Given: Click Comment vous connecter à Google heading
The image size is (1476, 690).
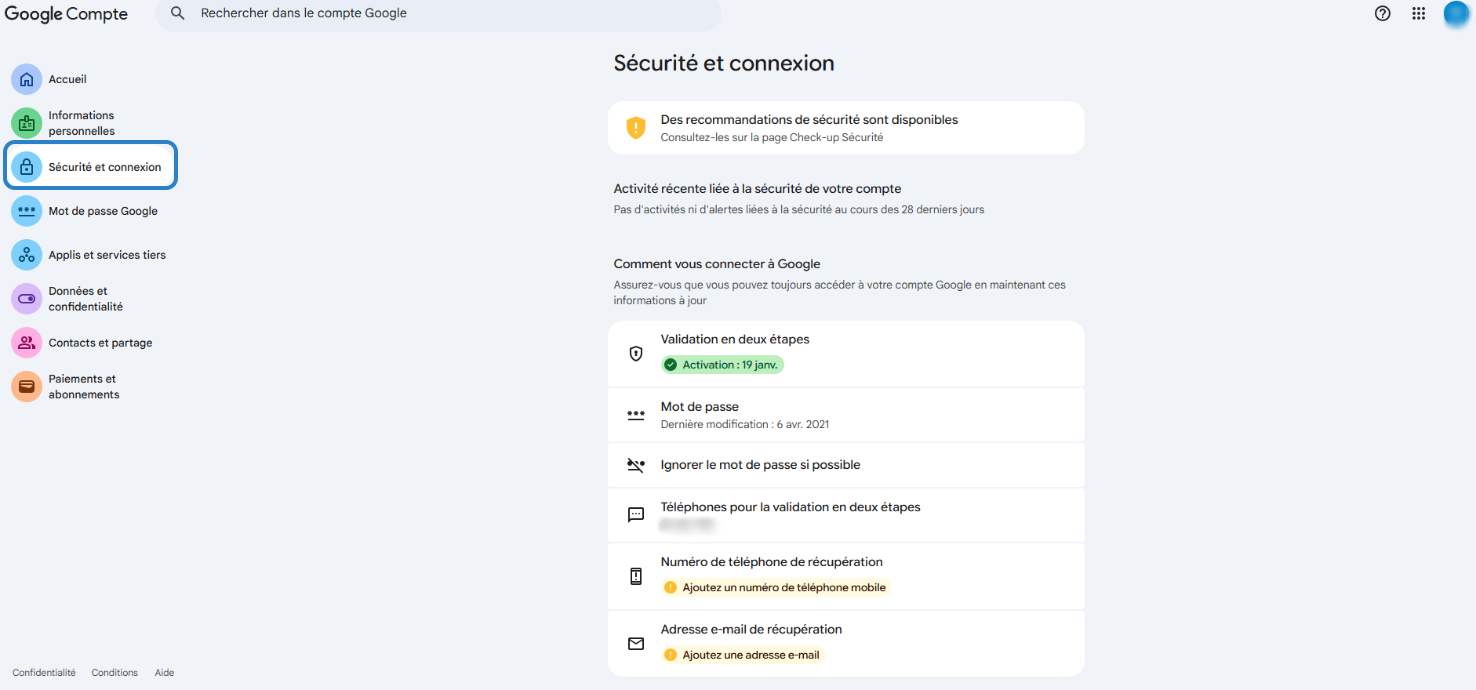Looking at the screenshot, I should coord(717,264).
